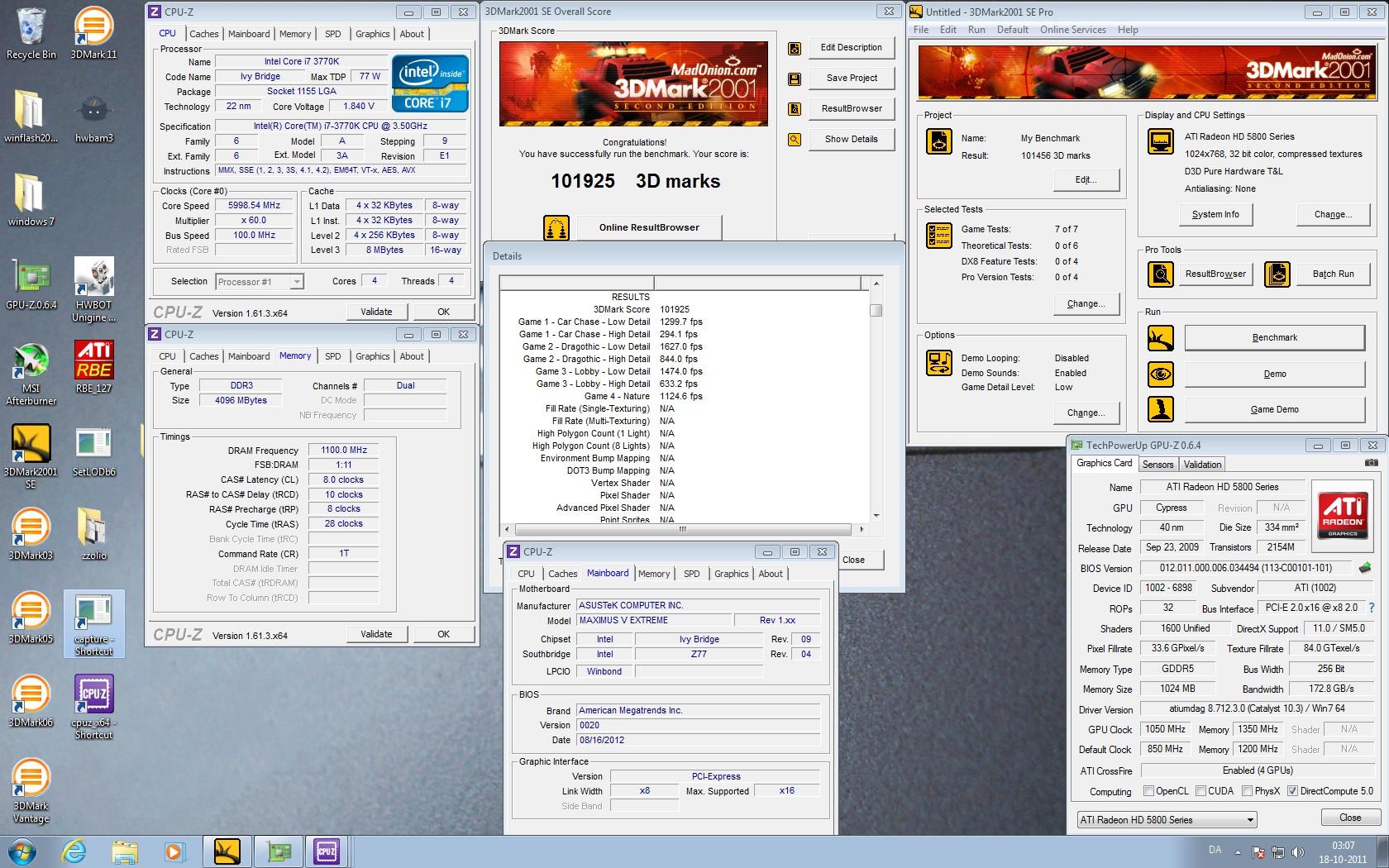
Task: Click the scroll-down arrow in Details list
Action: pos(876,515)
